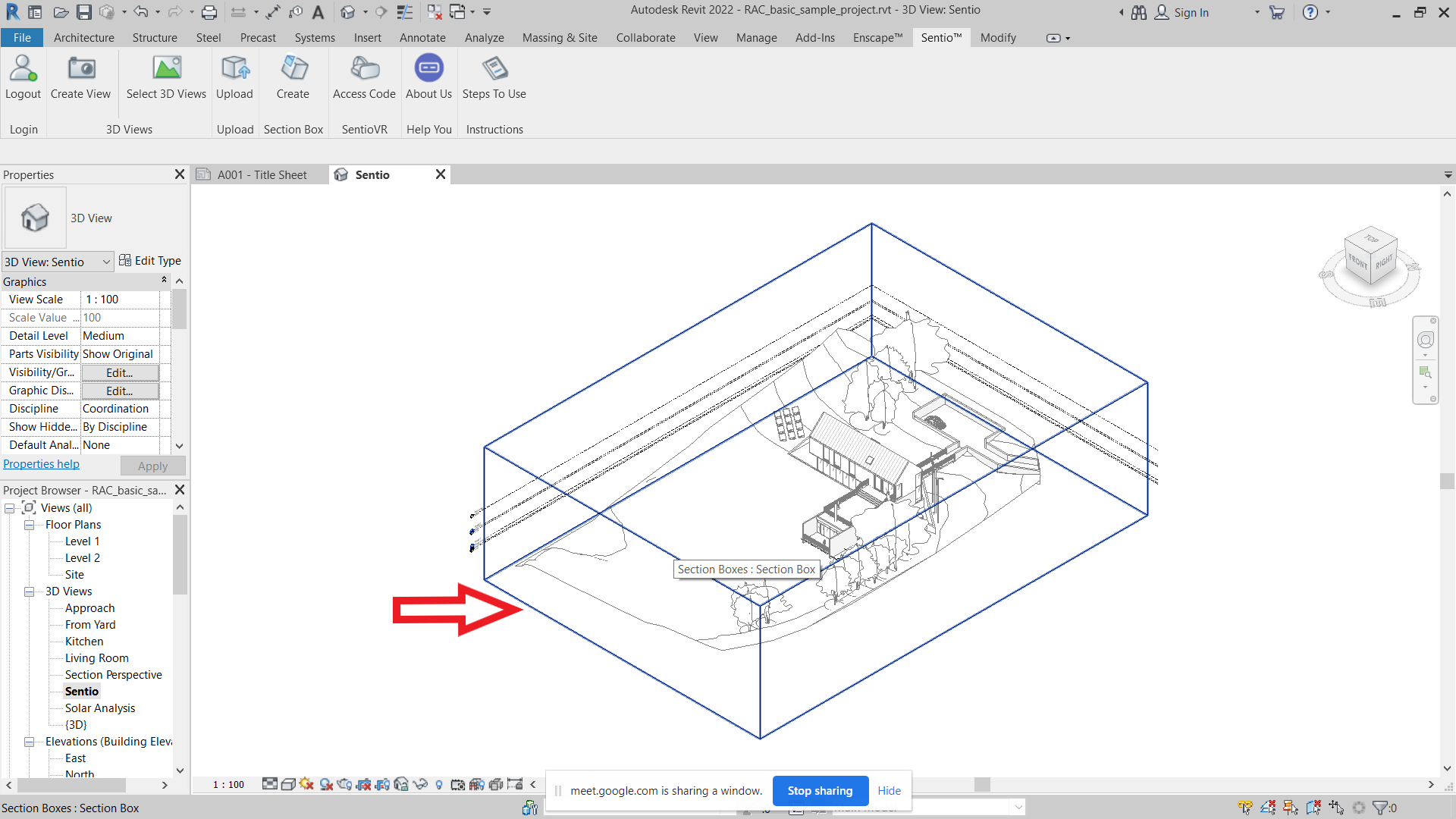Click the Create View camera icon
Image resolution: width=1456 pixels, height=819 pixels.
81,69
